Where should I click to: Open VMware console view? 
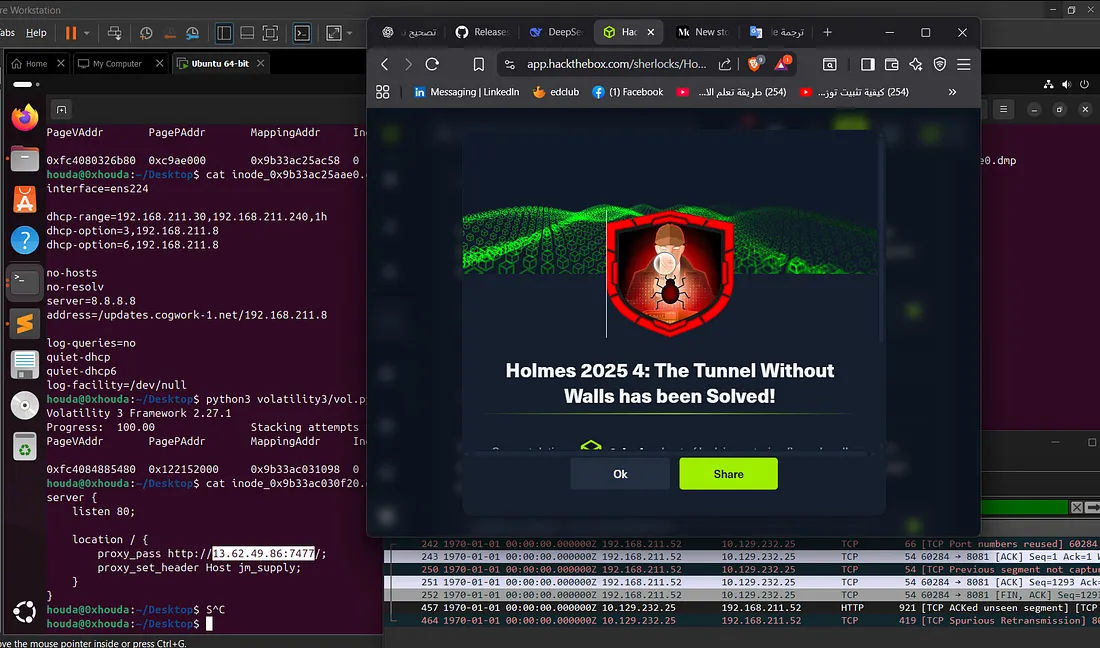pyautogui.click(x=302, y=33)
